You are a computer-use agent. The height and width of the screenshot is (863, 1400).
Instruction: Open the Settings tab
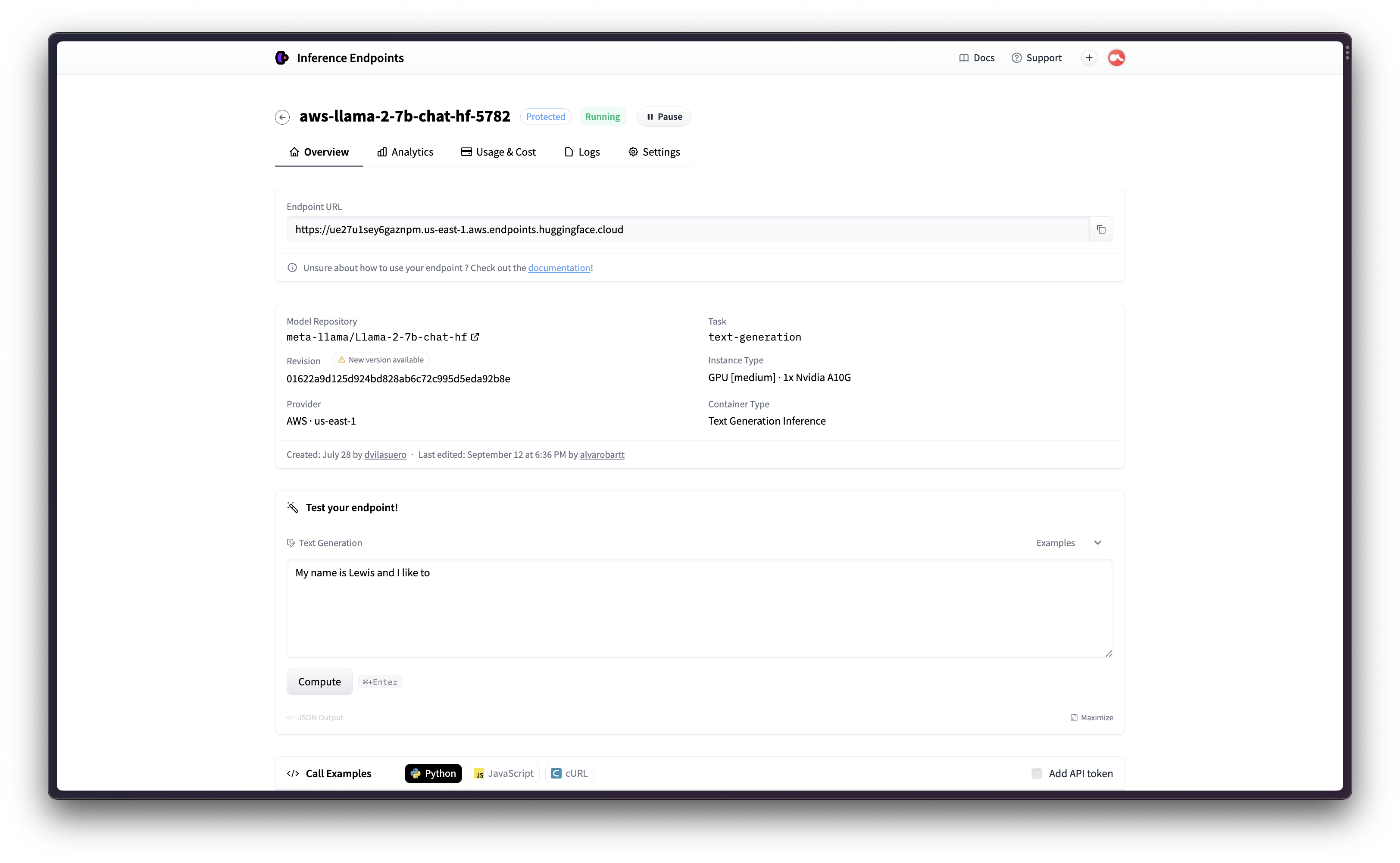[654, 152]
